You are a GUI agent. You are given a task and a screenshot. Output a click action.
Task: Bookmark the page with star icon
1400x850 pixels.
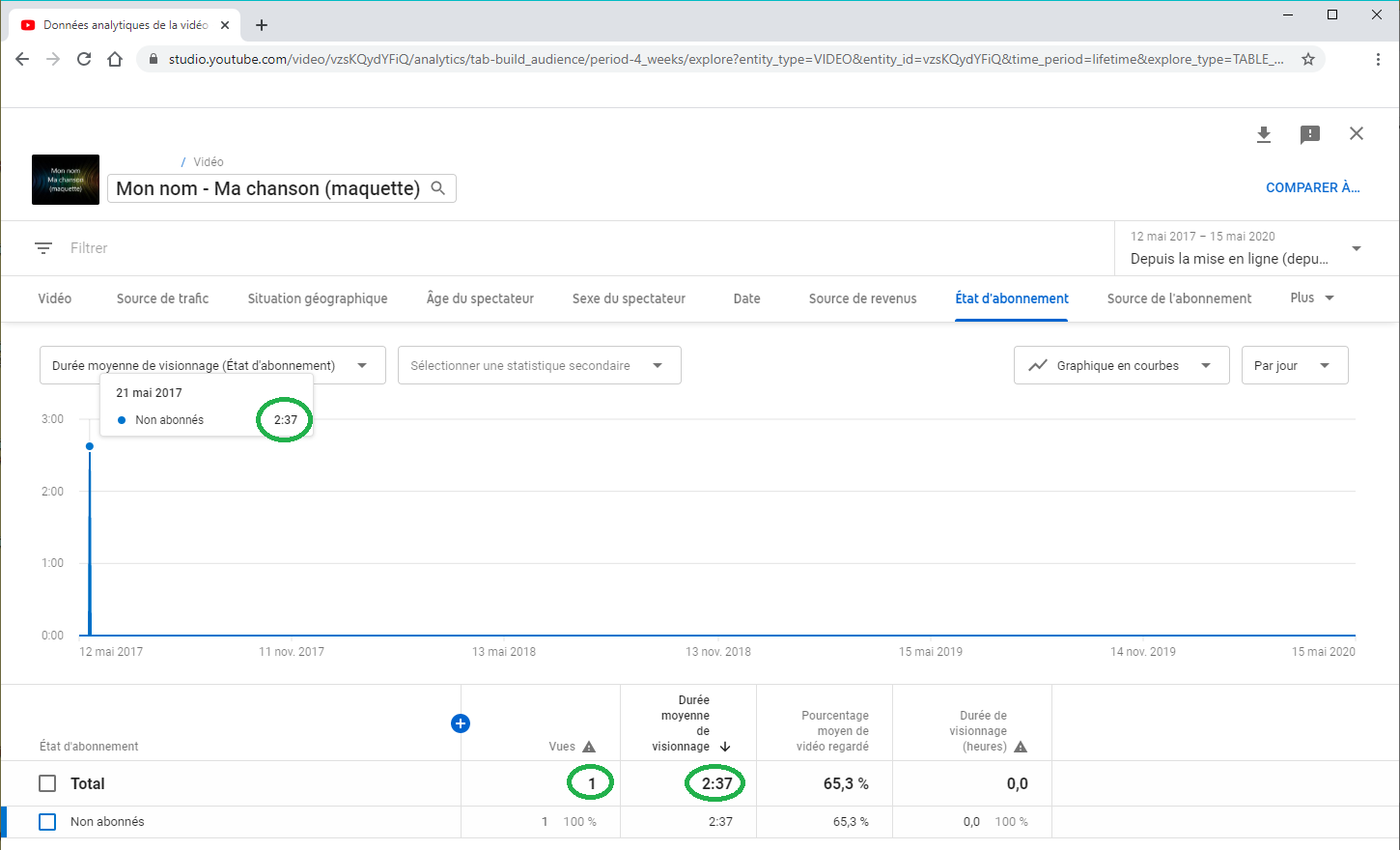click(1308, 59)
